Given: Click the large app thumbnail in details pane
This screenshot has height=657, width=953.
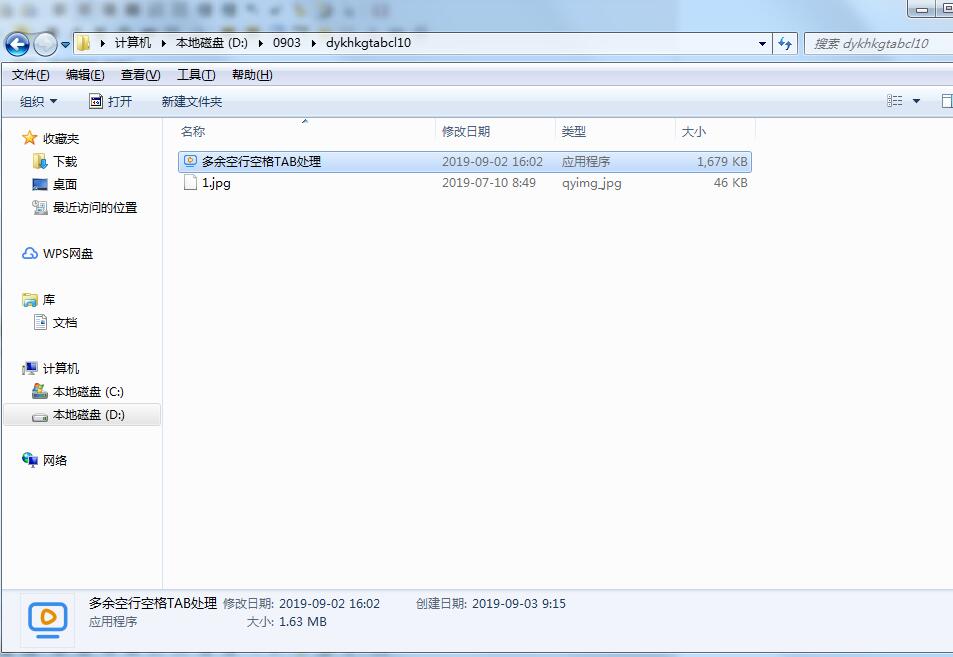Looking at the screenshot, I should 47,620.
